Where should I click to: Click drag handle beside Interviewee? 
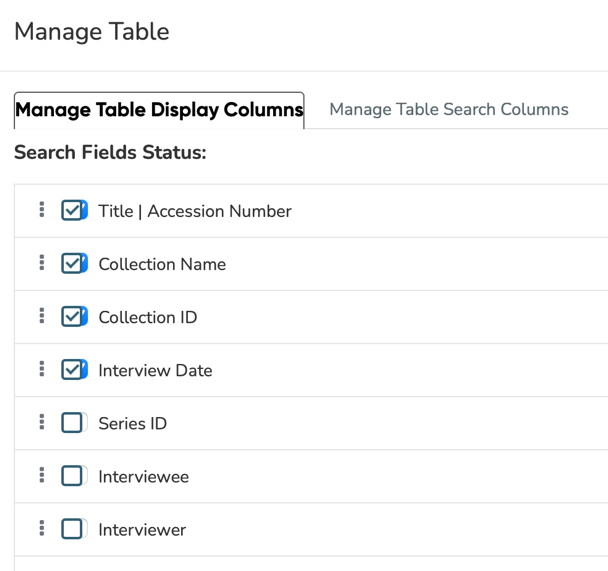(42, 475)
